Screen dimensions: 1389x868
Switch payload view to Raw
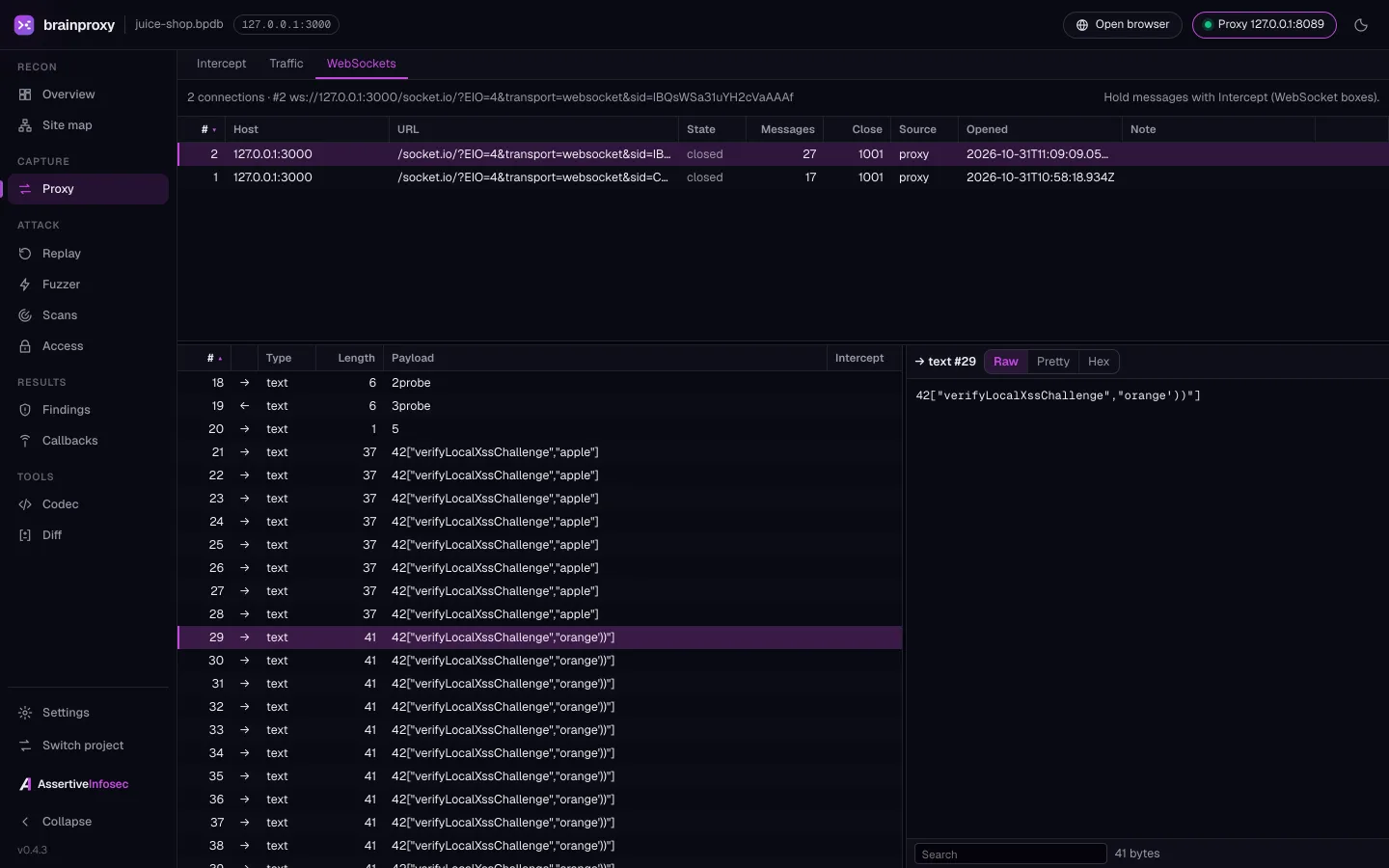pyautogui.click(x=1005, y=362)
